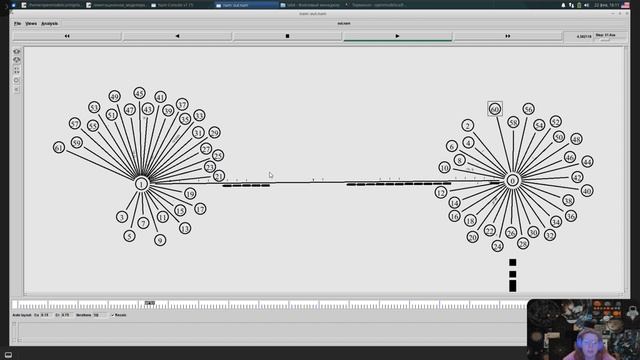Open the network indicator in system tray
640x360 pixels.
pyautogui.click(x=571, y=5)
